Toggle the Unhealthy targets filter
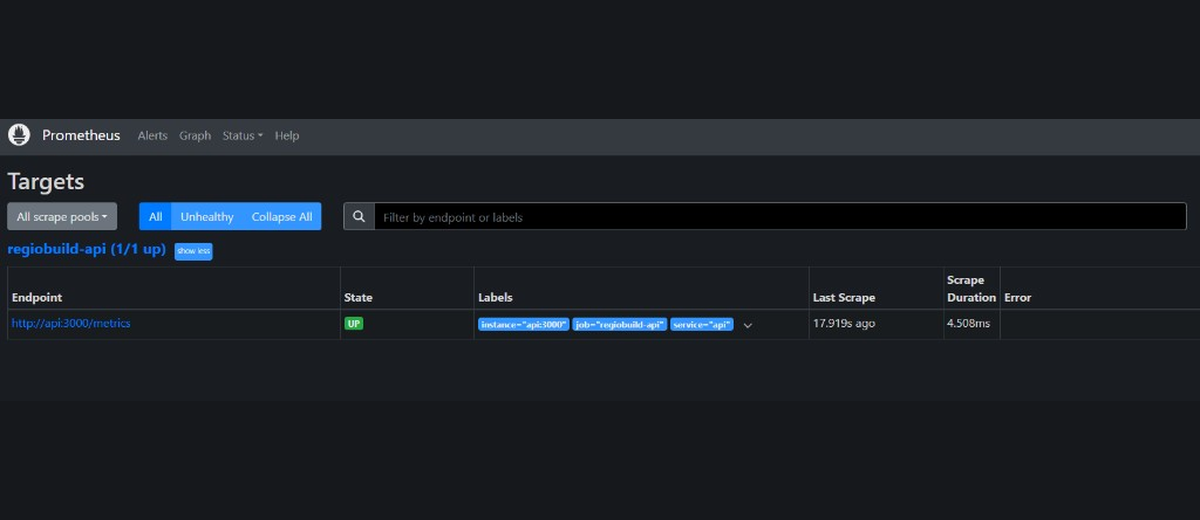The image size is (1200, 520). [x=207, y=217]
